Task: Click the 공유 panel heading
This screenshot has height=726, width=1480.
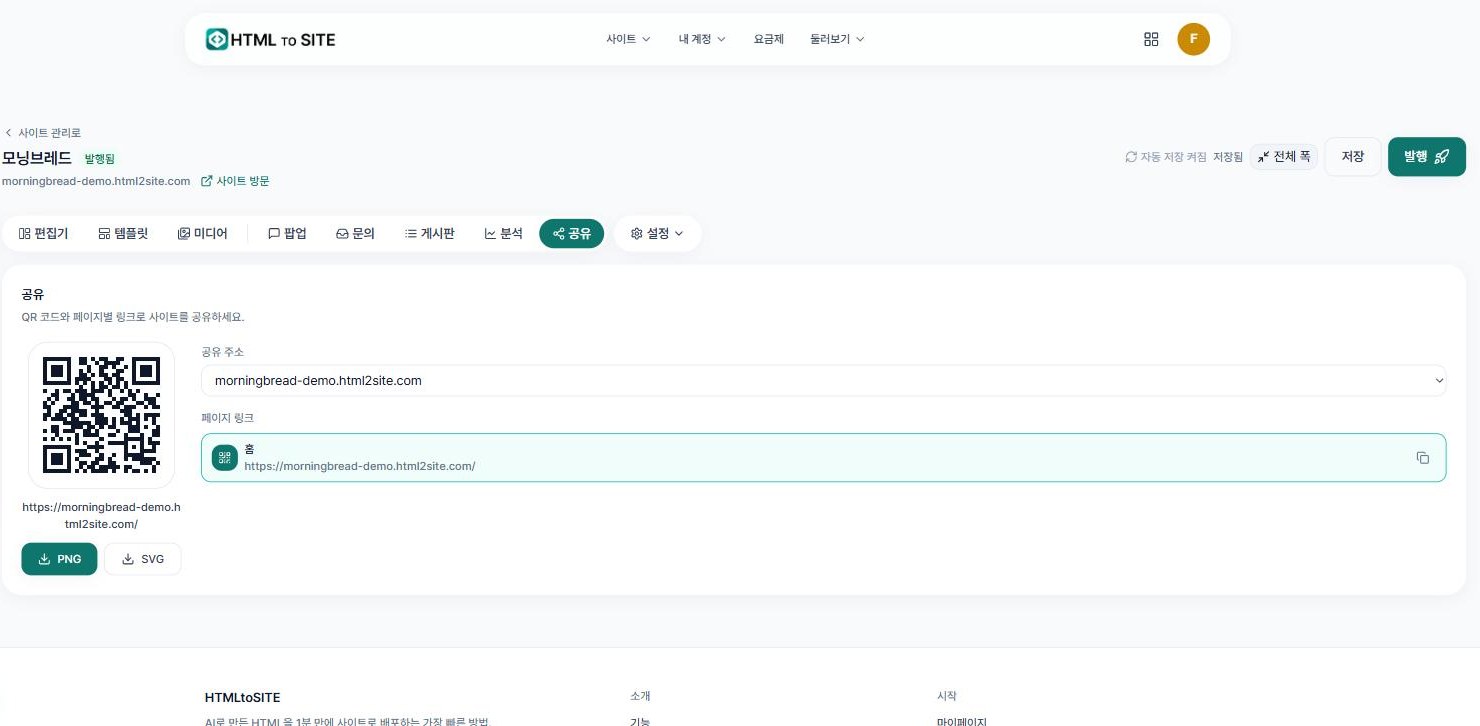Action: click(33, 294)
